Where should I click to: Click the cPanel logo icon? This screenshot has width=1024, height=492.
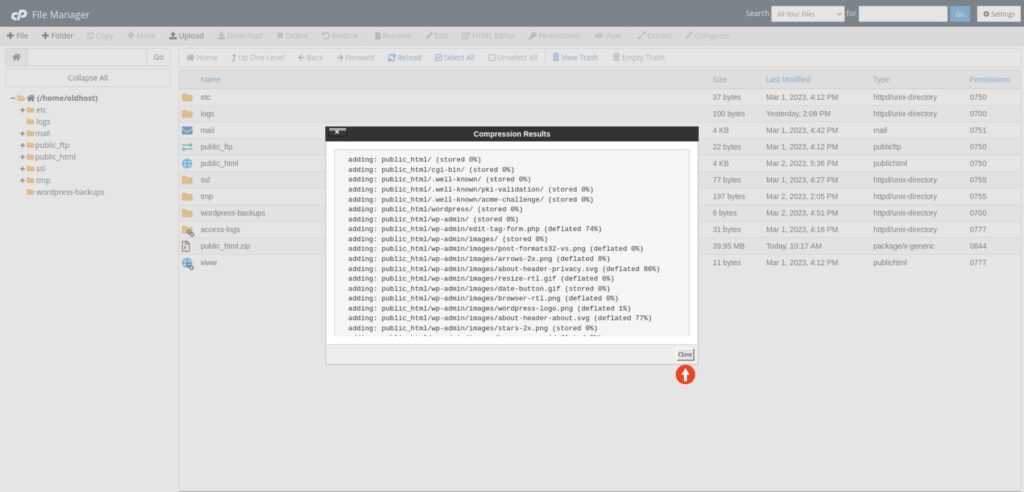click(18, 14)
